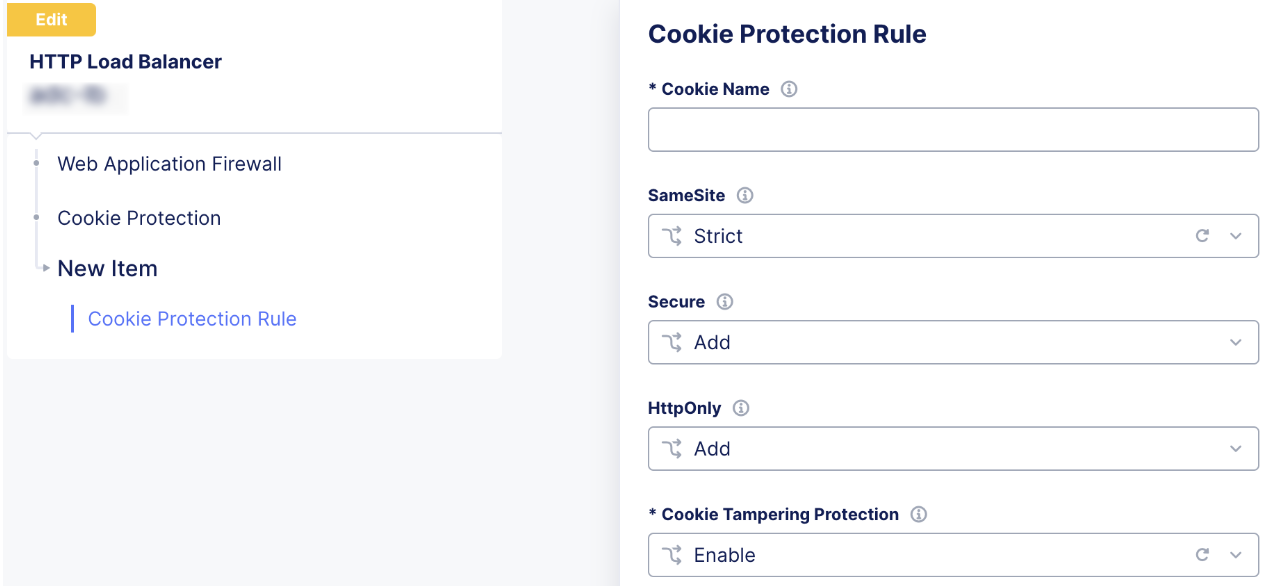
Task: Click the HTTP Load Balancer heading
Action: point(126,62)
